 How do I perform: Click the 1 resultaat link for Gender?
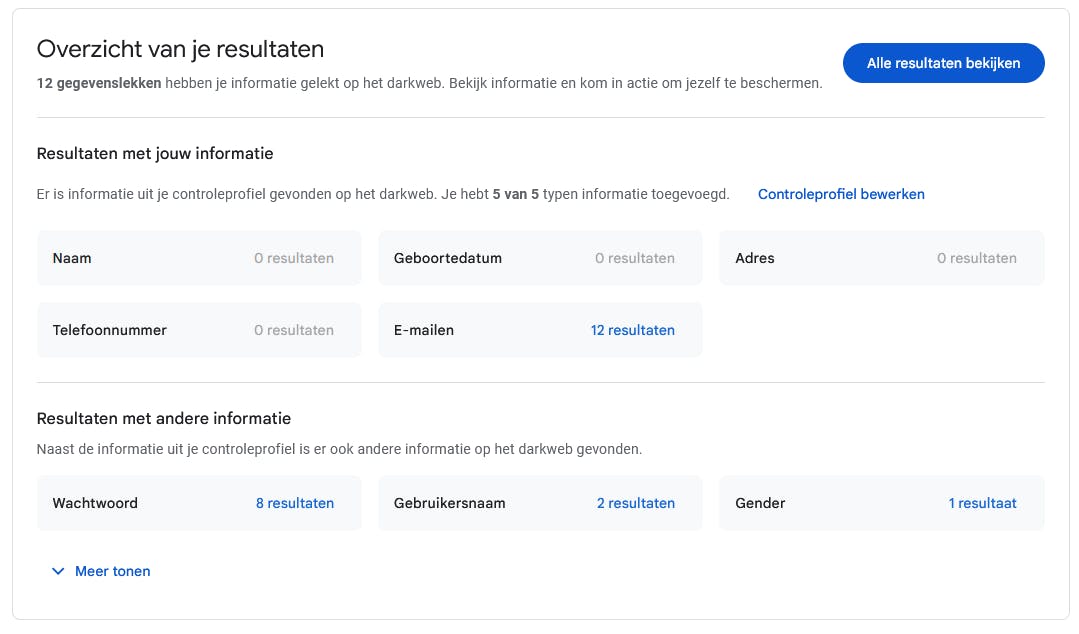point(982,503)
